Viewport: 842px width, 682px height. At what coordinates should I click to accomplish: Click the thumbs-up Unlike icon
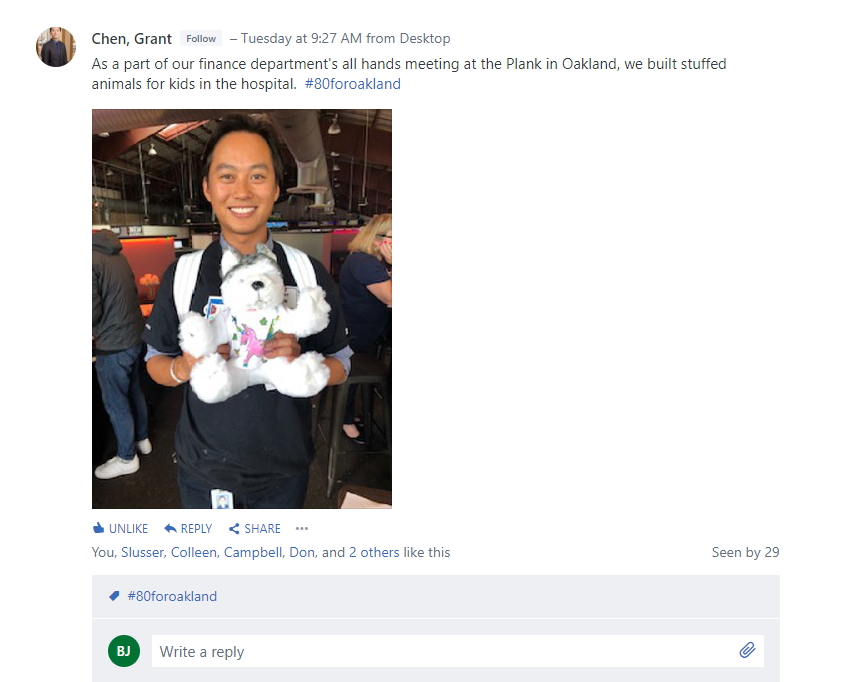coord(98,528)
